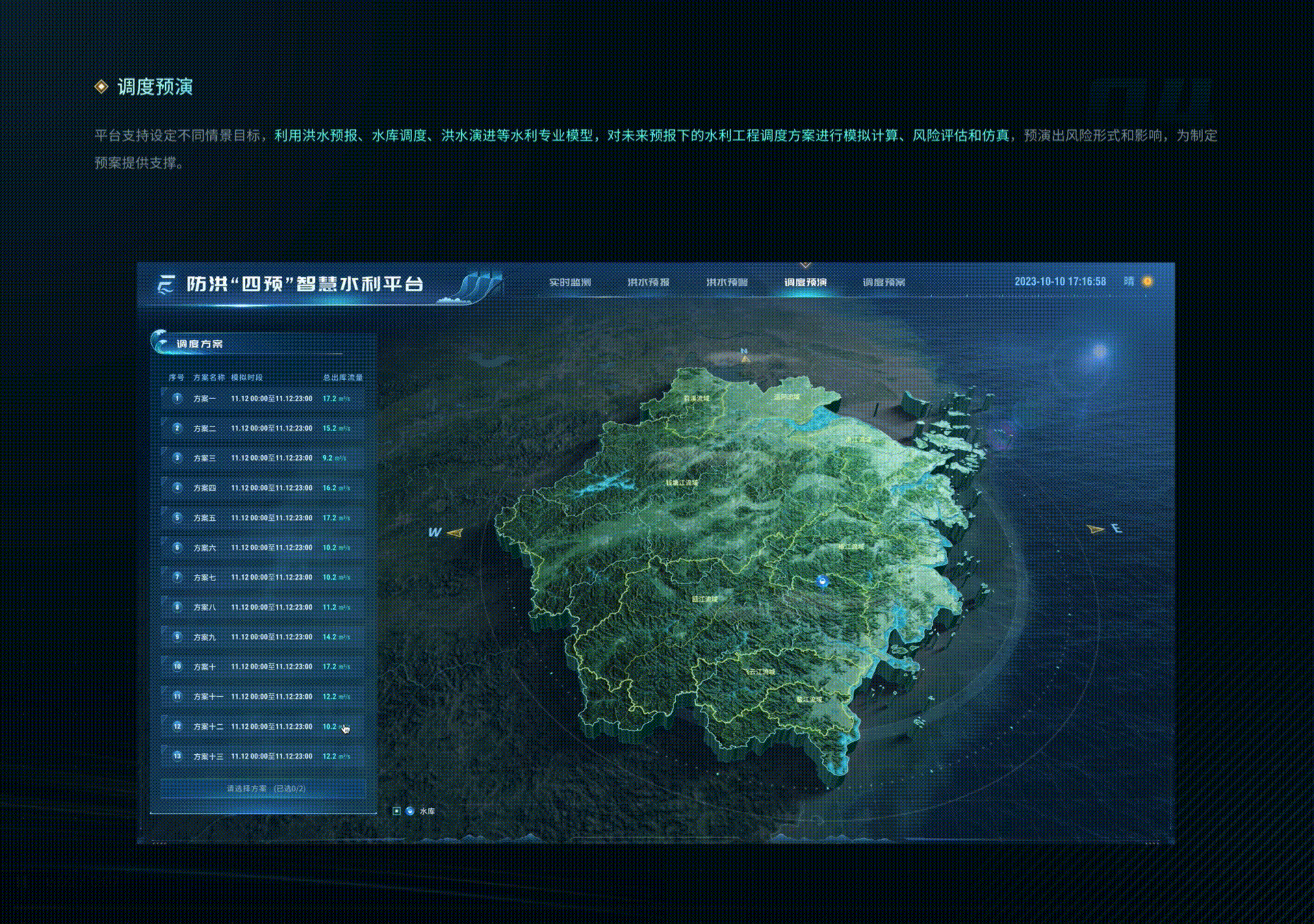The image size is (1314, 924).
Task: Click the sunny weather icon in header
Action: coord(1148,281)
